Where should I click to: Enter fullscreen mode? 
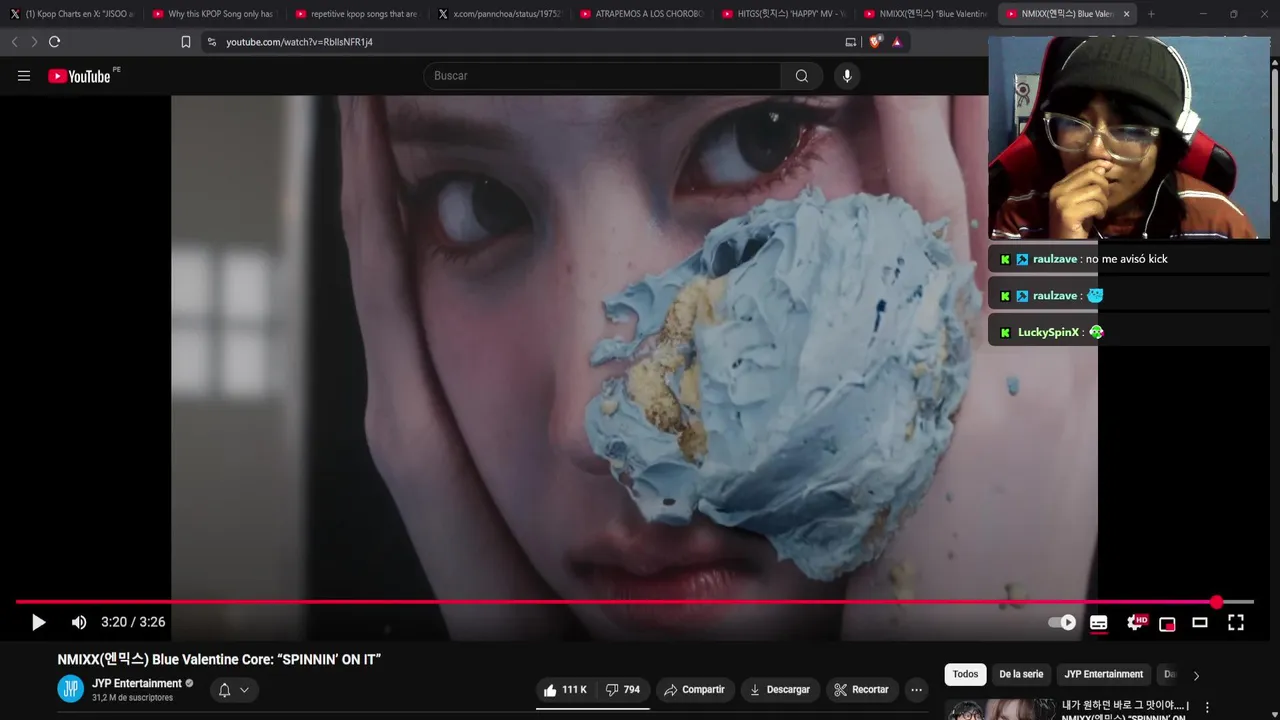tap(1236, 622)
